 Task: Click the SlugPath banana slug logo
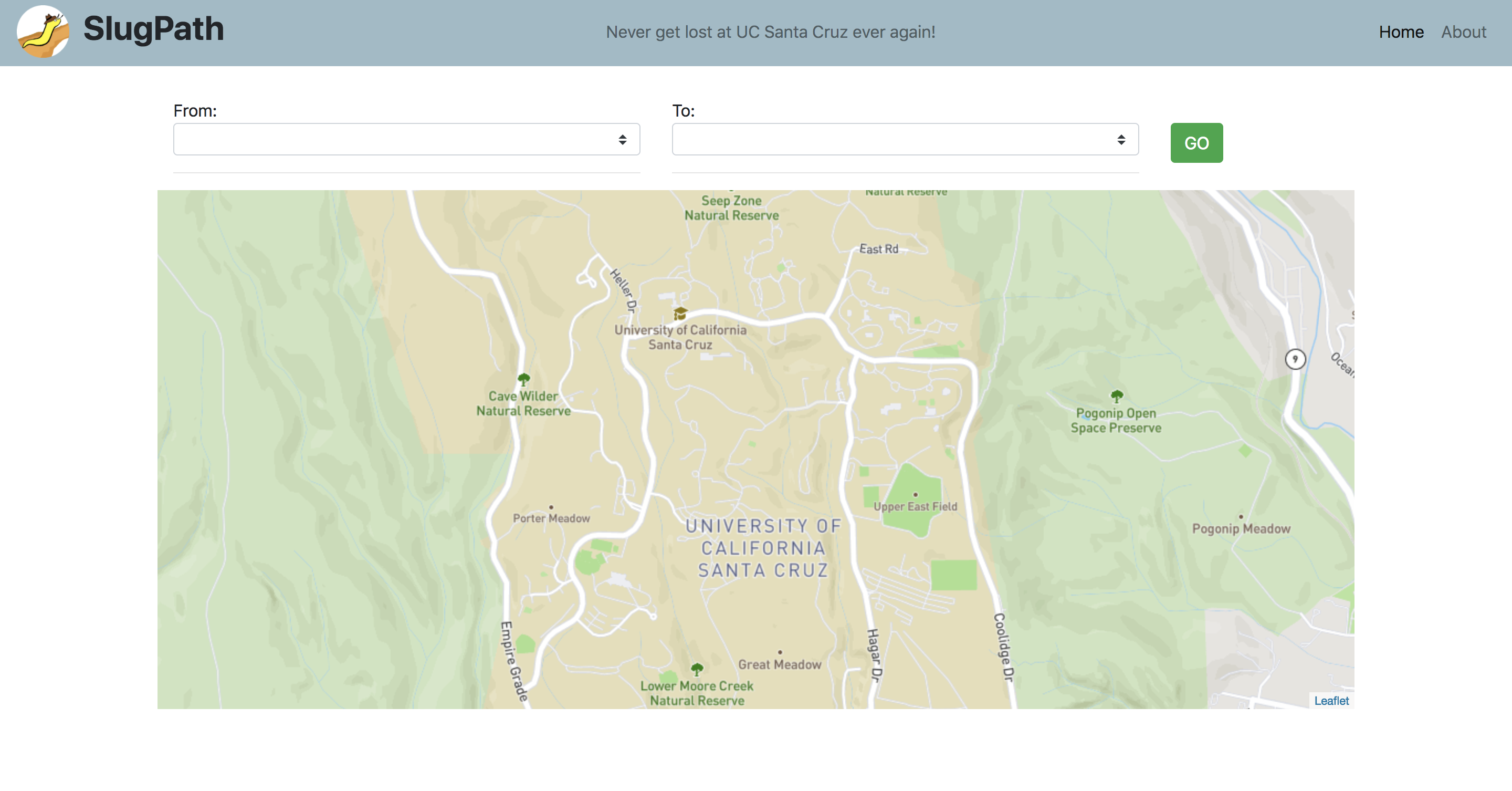(43, 32)
